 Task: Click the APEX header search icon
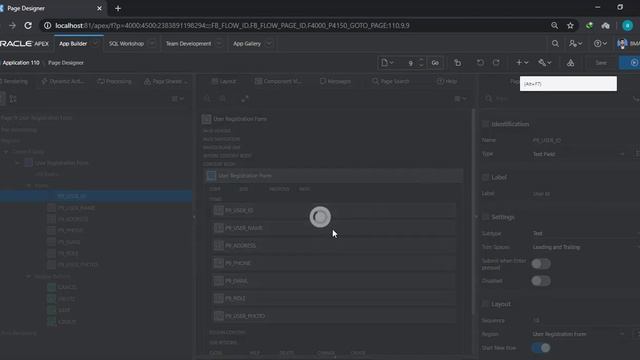point(555,43)
